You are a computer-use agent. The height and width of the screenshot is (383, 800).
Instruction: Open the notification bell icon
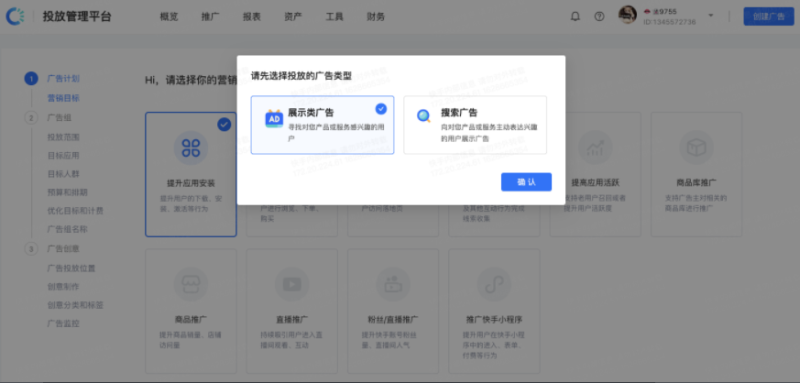coord(575,16)
